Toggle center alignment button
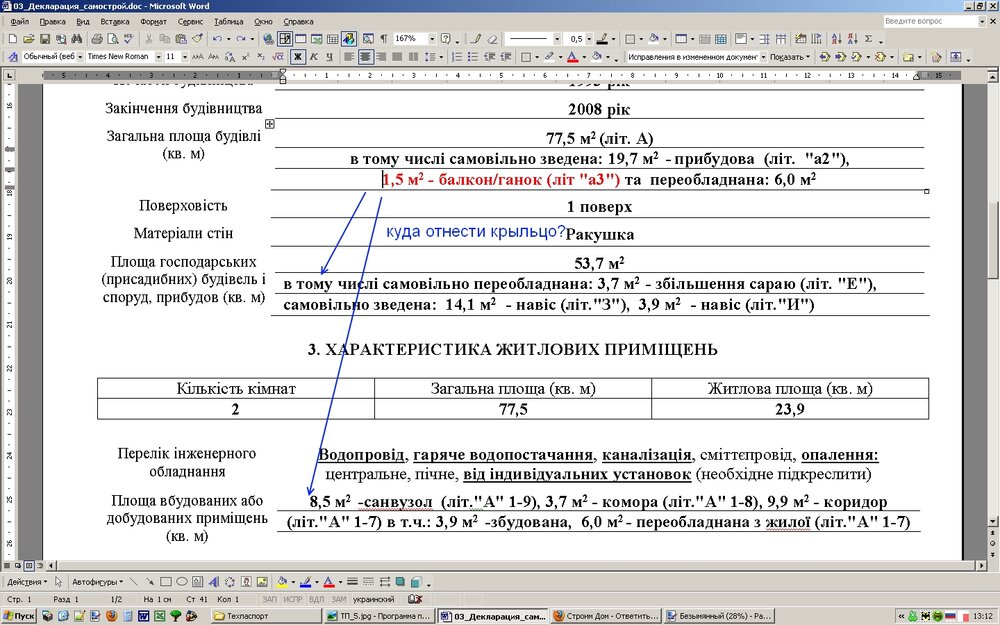Viewport: 1000px width, 625px height. coord(365,57)
